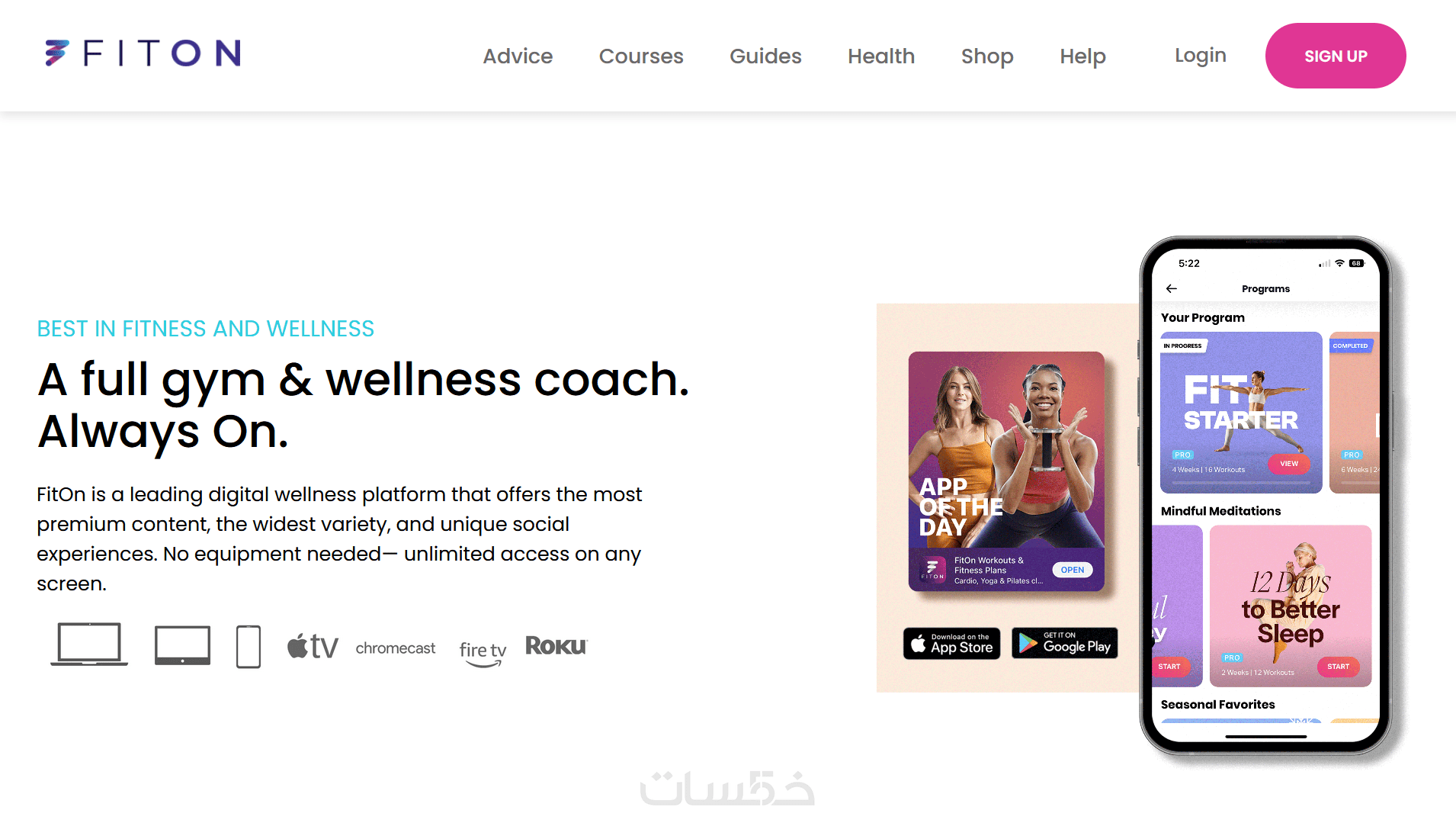Screen dimensions: 1456x823
Task: Click the fire tv logo
Action: tap(483, 653)
